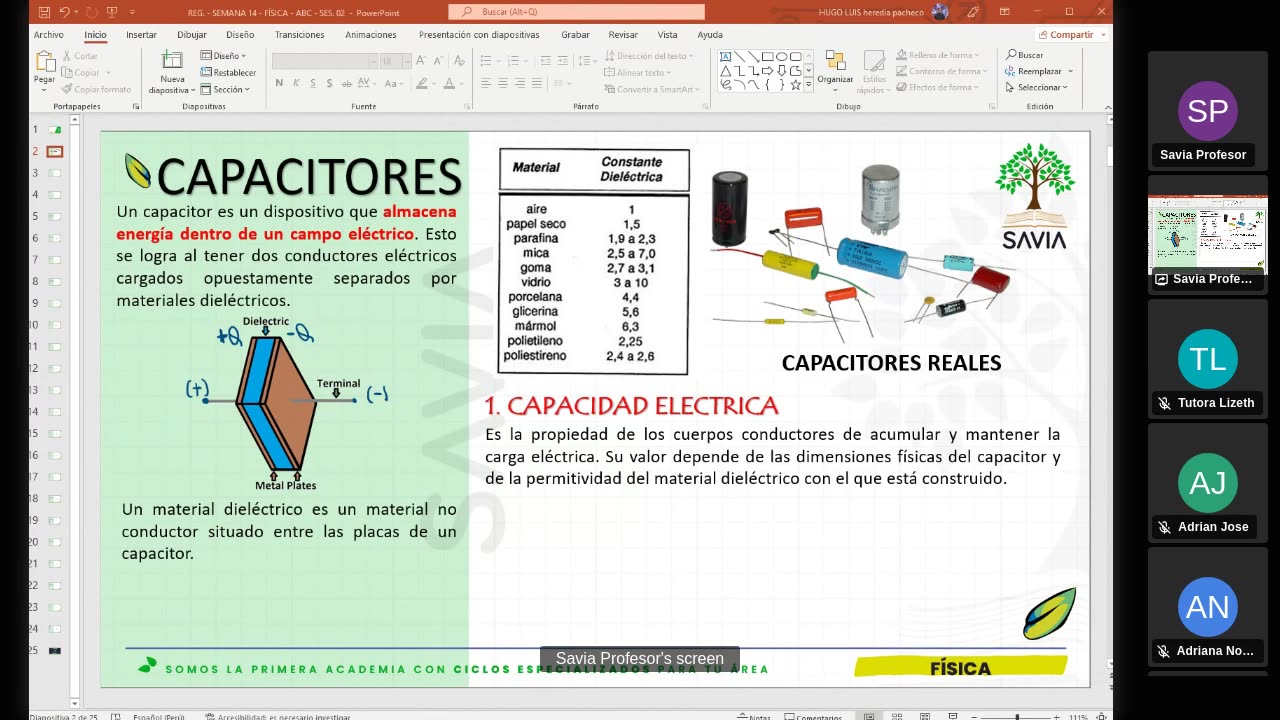Select slide 3 thumbnail in slide panel
The width and height of the screenshot is (1280, 720).
point(54,173)
